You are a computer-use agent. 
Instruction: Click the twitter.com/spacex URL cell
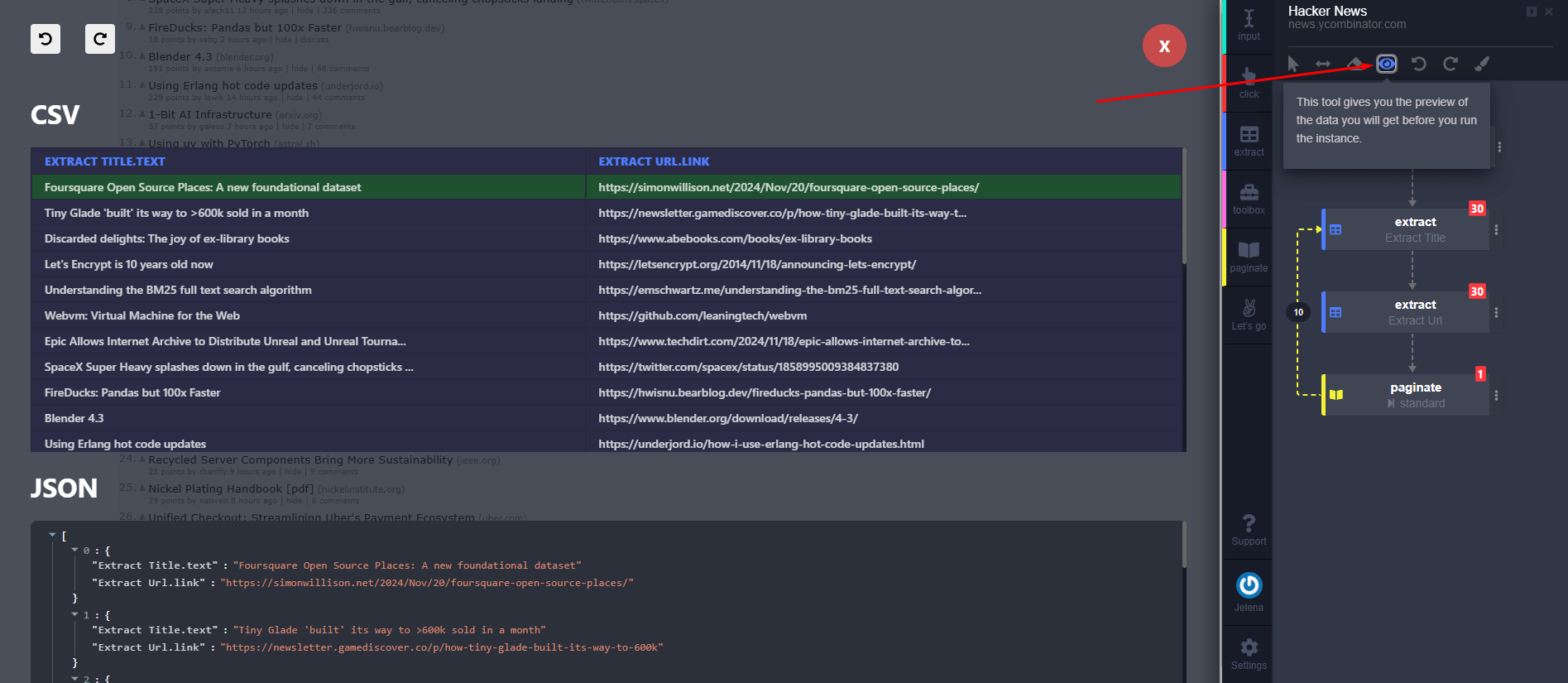(884, 367)
